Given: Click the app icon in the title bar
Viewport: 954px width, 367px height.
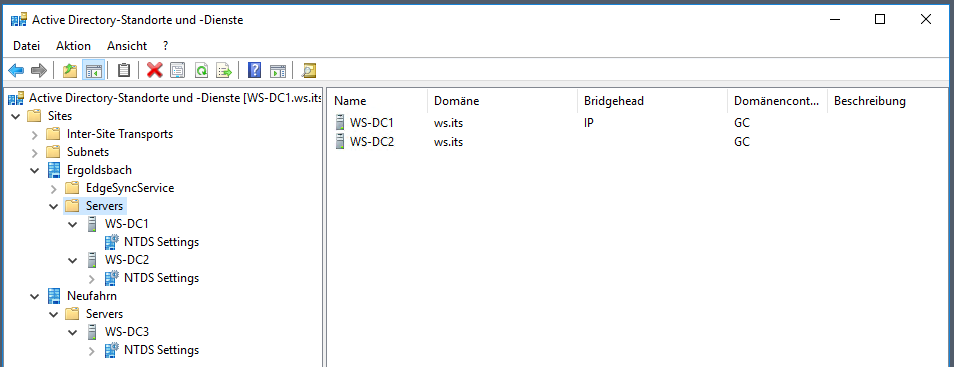Looking at the screenshot, I should [18, 19].
